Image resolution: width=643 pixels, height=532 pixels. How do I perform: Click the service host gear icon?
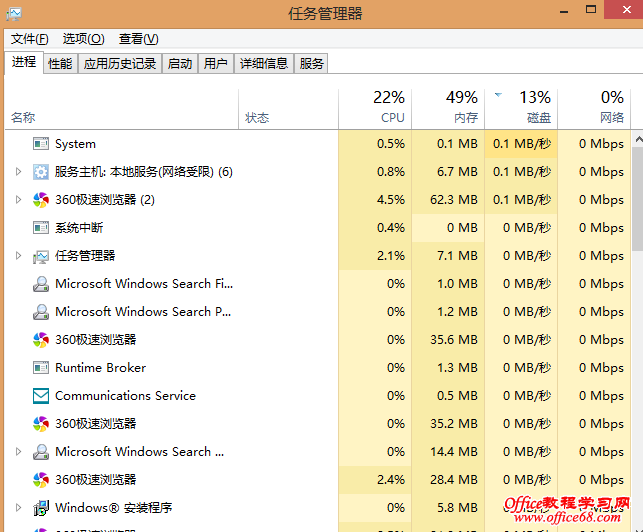pos(41,172)
